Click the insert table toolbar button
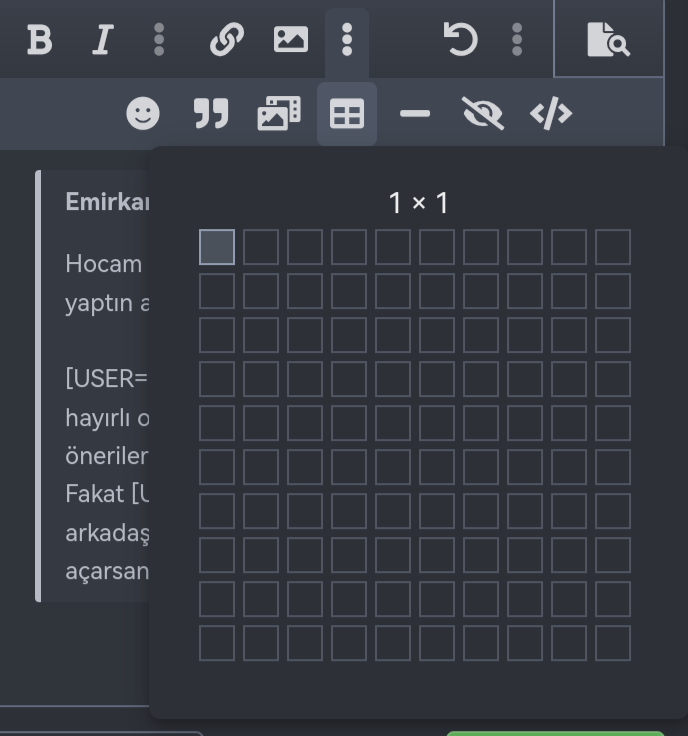 tap(347, 114)
